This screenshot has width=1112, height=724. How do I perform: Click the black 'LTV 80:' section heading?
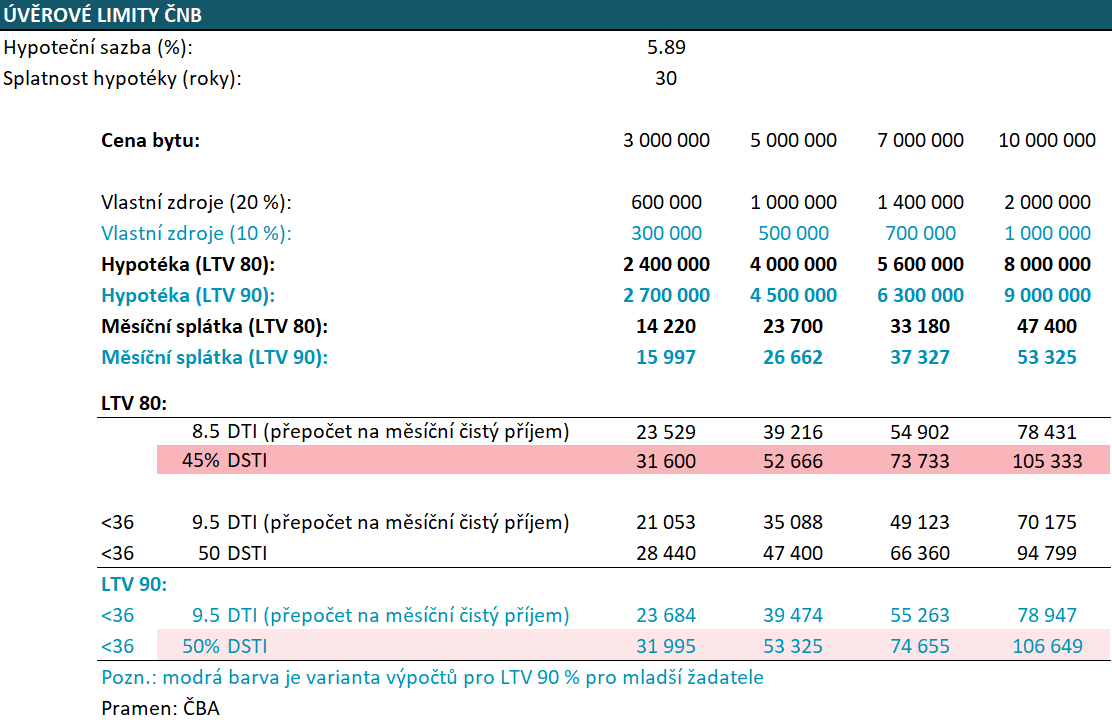pos(134,403)
